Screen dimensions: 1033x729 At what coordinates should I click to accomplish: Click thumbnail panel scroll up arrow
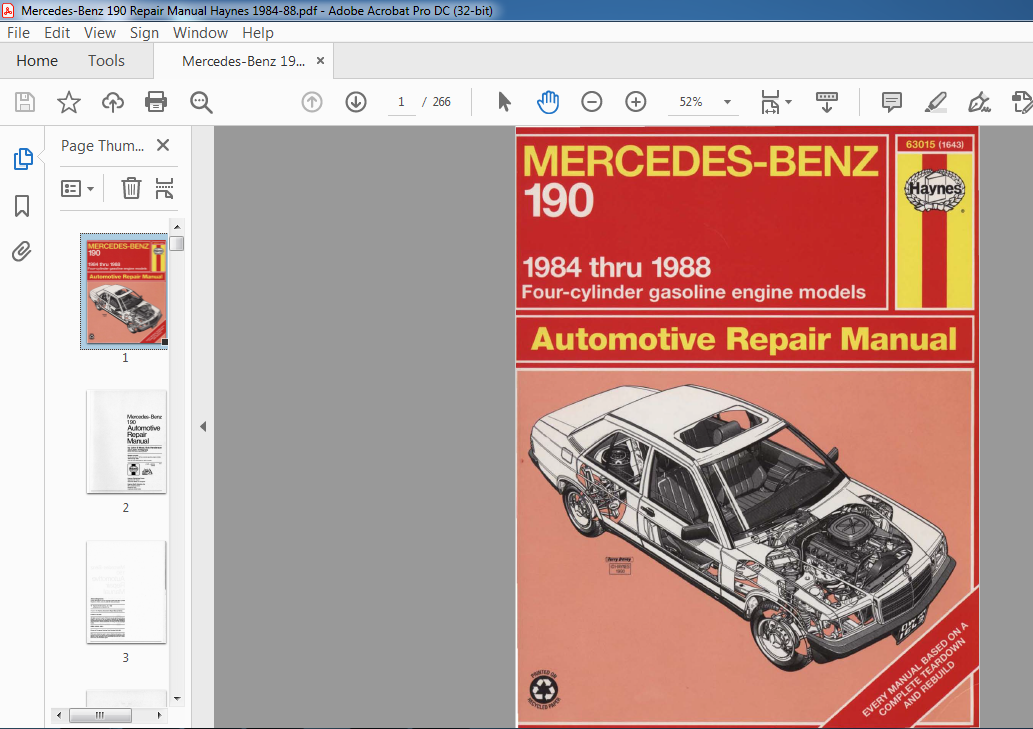177,227
